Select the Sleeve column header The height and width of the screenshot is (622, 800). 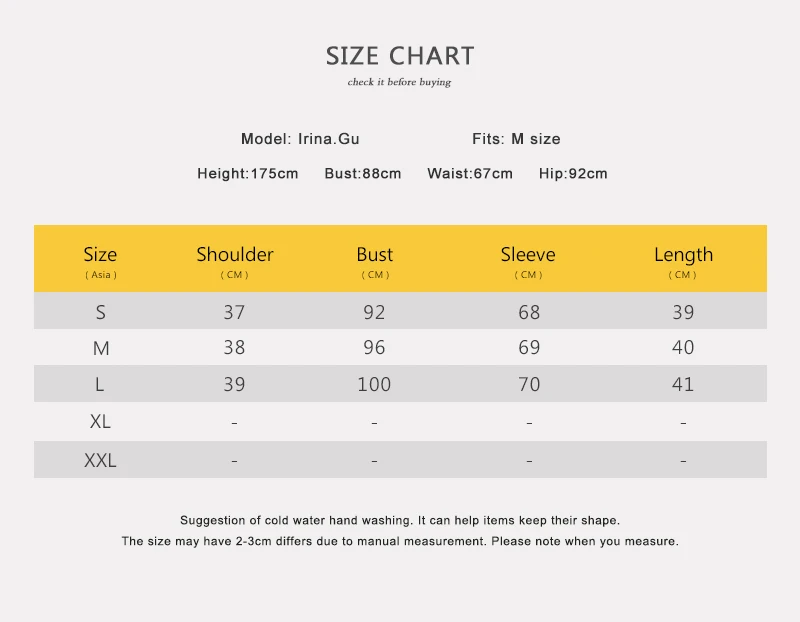click(528, 260)
